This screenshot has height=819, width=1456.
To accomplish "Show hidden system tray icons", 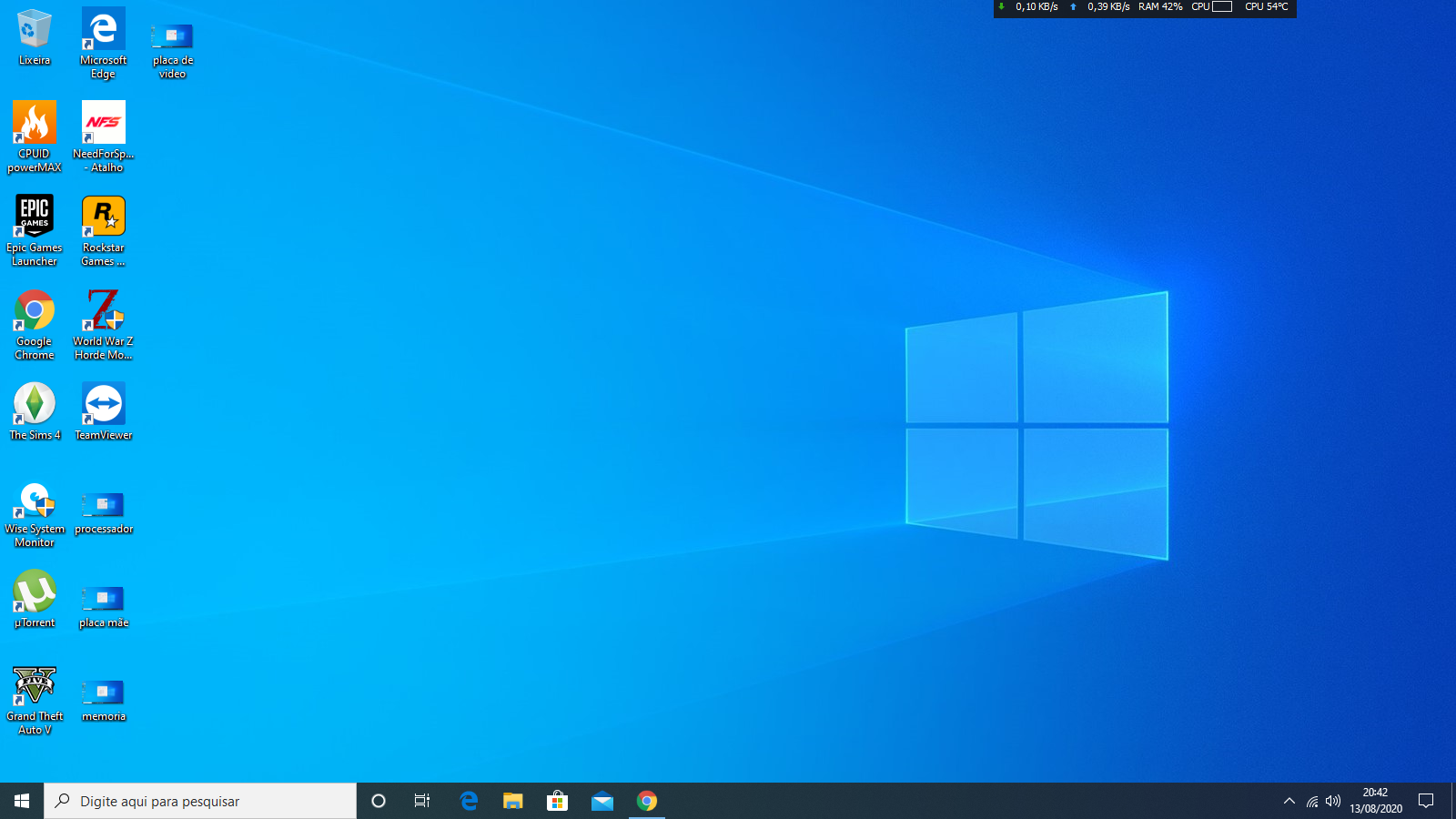I will click(x=1289, y=801).
